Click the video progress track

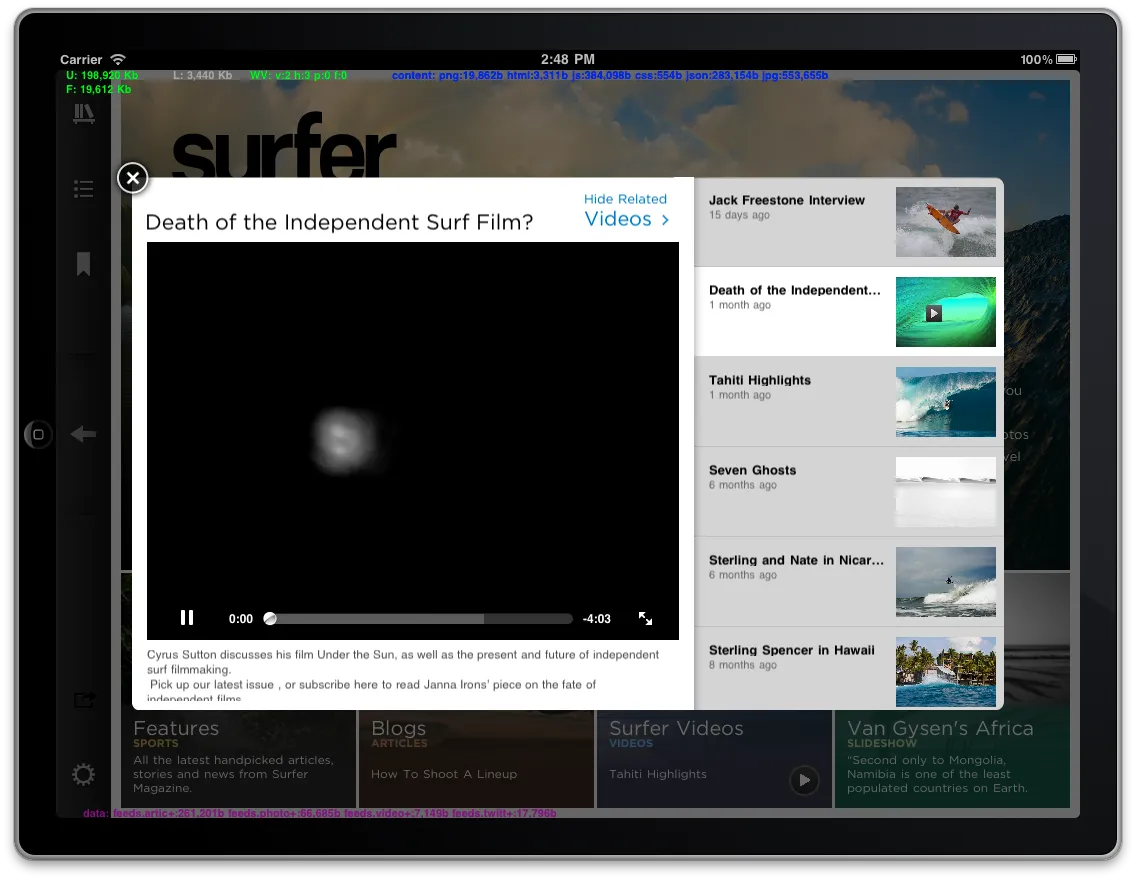point(420,619)
